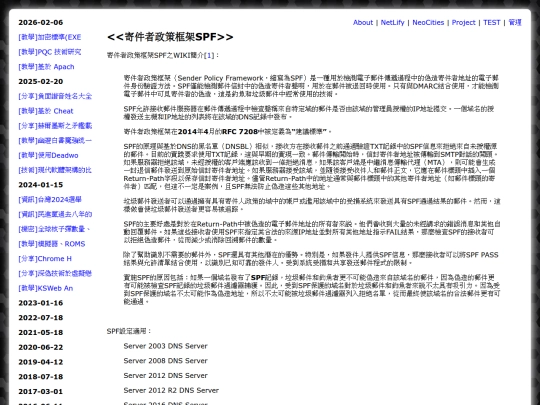Click the 'Server 2008 DNS Server' entry

coord(165,361)
